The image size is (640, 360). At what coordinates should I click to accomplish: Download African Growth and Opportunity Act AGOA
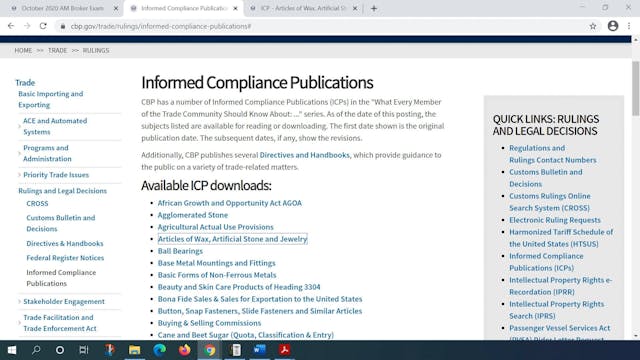pos(230,203)
